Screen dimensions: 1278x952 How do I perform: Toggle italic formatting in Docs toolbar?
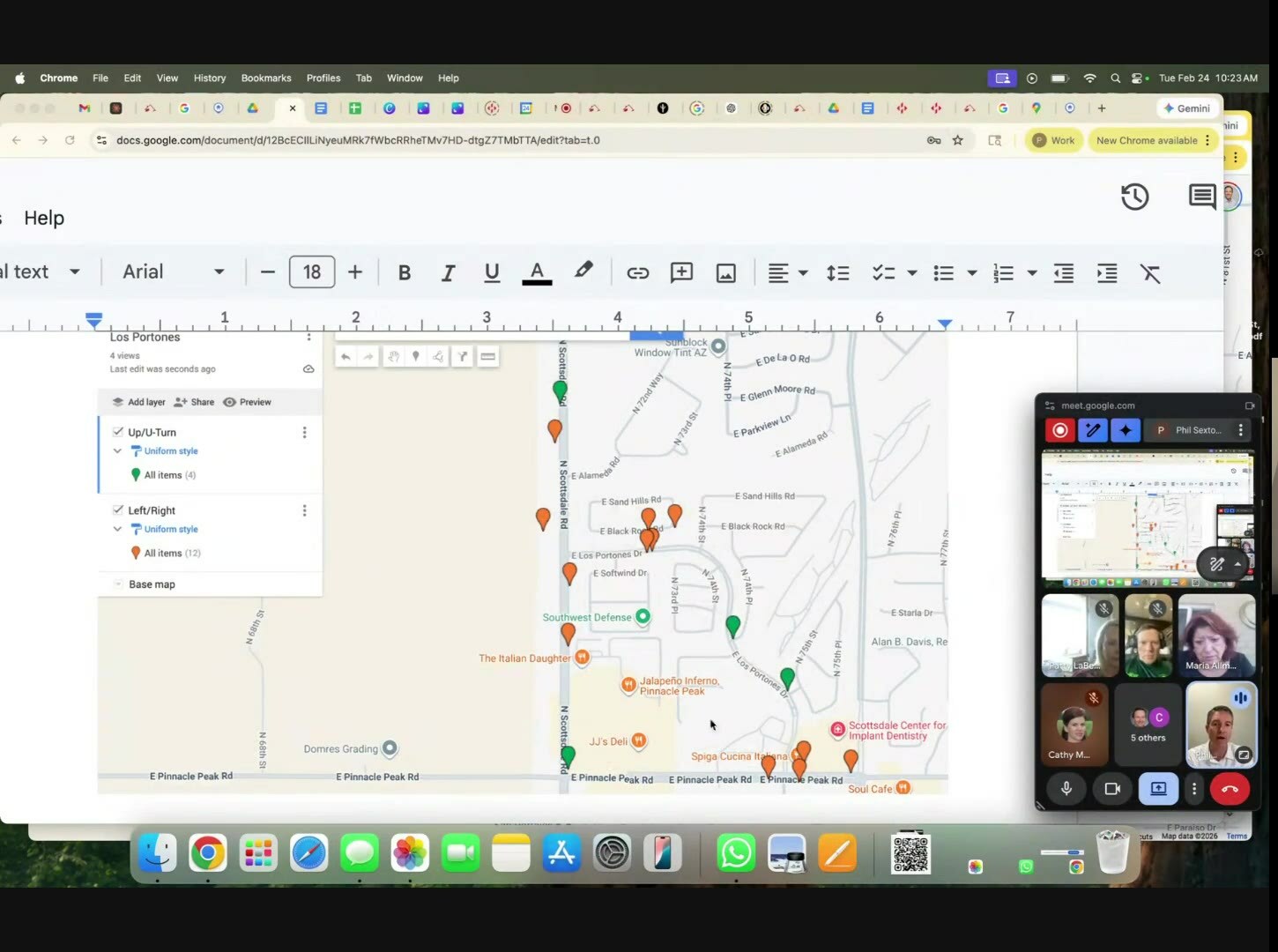click(448, 273)
